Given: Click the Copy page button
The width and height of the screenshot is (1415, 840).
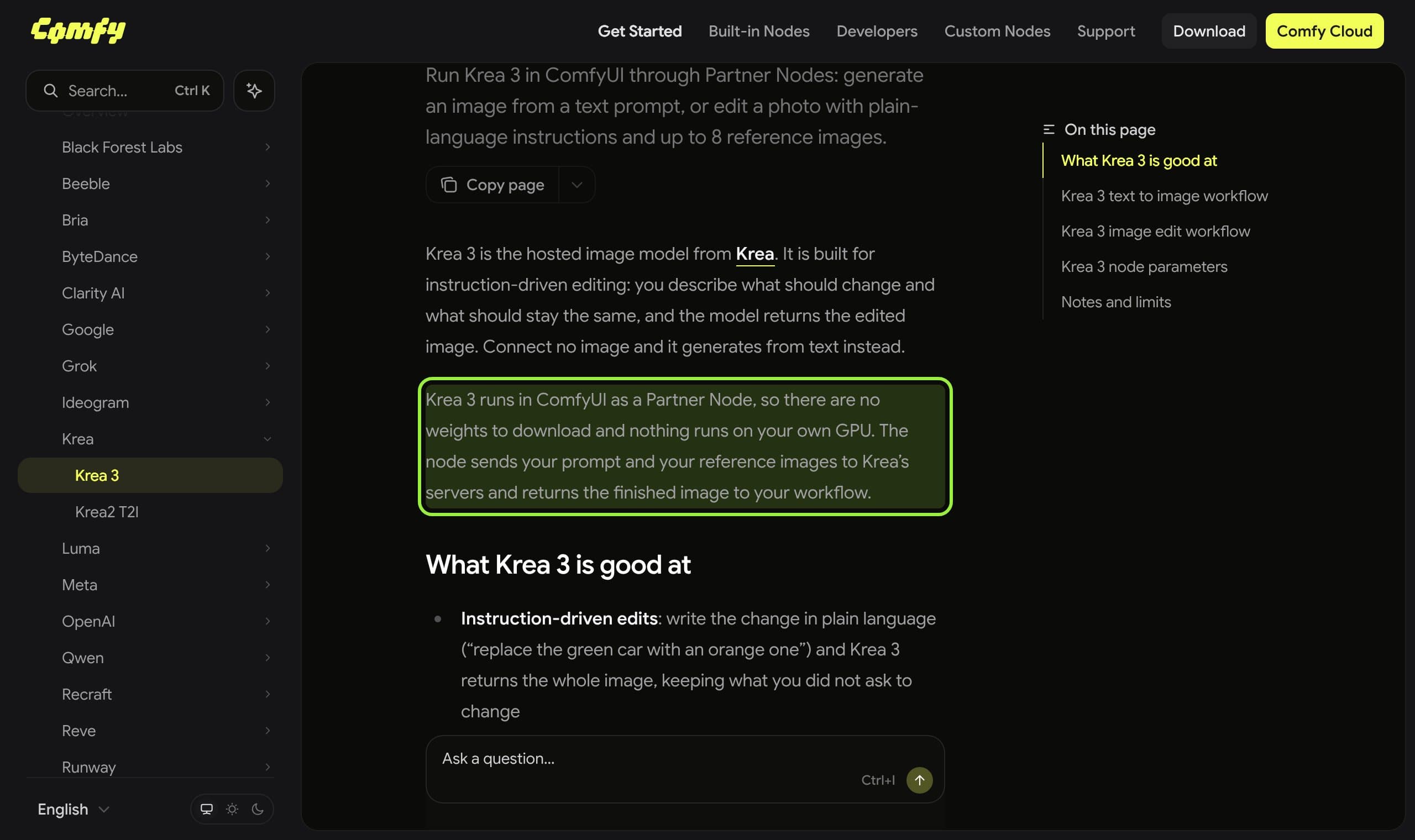Looking at the screenshot, I should (x=492, y=185).
